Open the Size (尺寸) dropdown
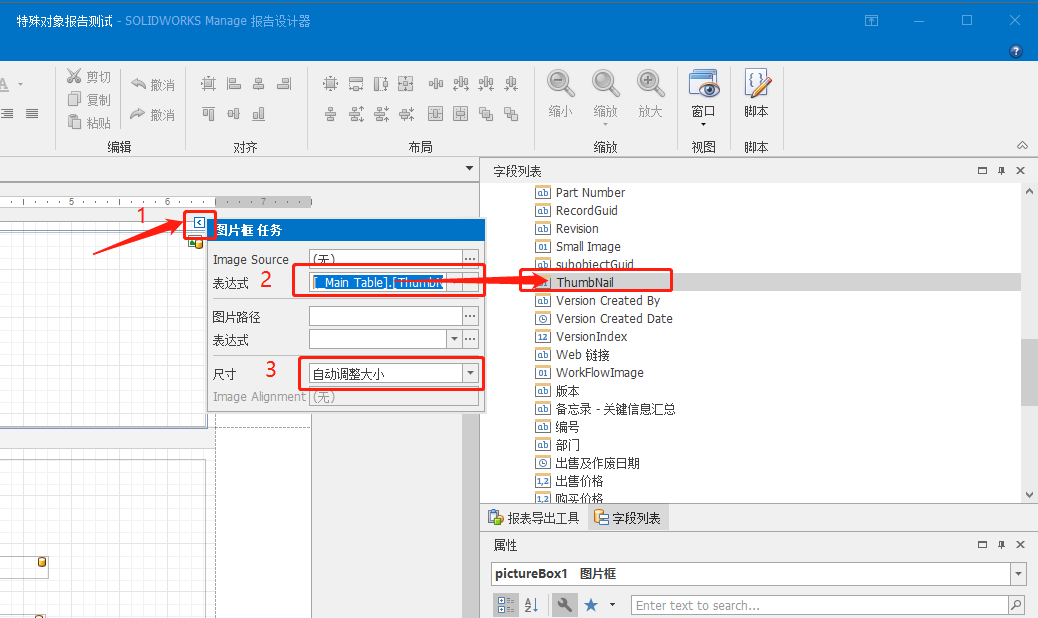 470,374
